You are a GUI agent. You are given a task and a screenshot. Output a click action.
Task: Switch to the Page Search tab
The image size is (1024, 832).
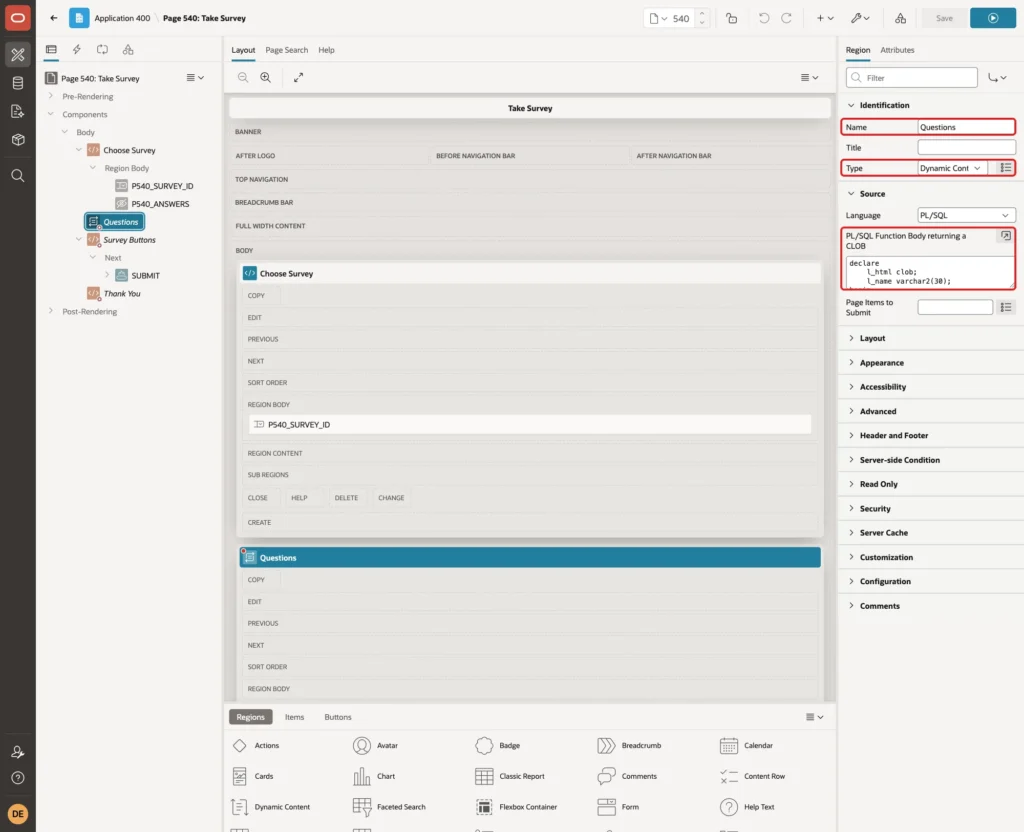coord(286,50)
